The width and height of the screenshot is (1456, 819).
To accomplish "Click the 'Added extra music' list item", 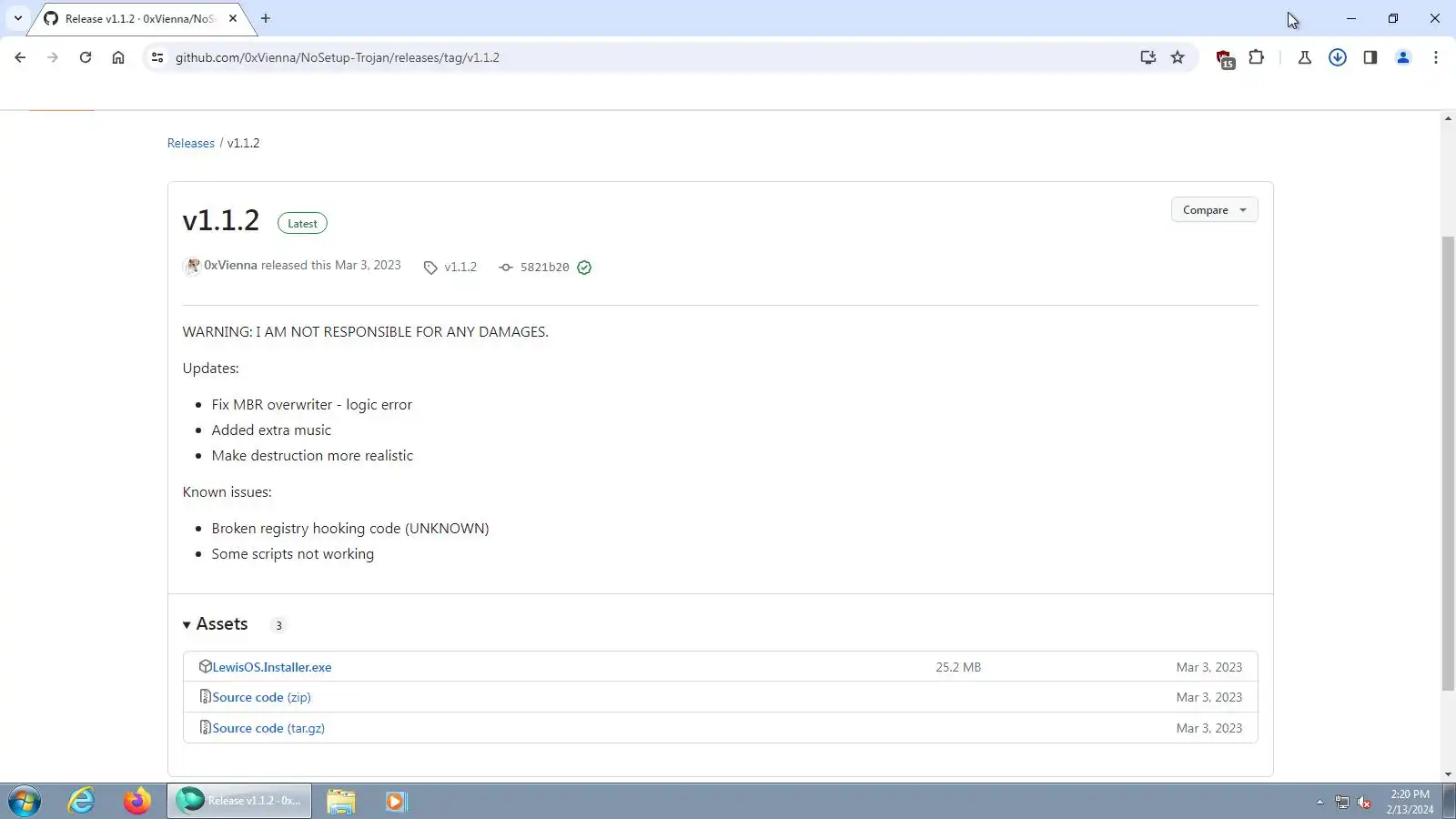I will (x=271, y=430).
